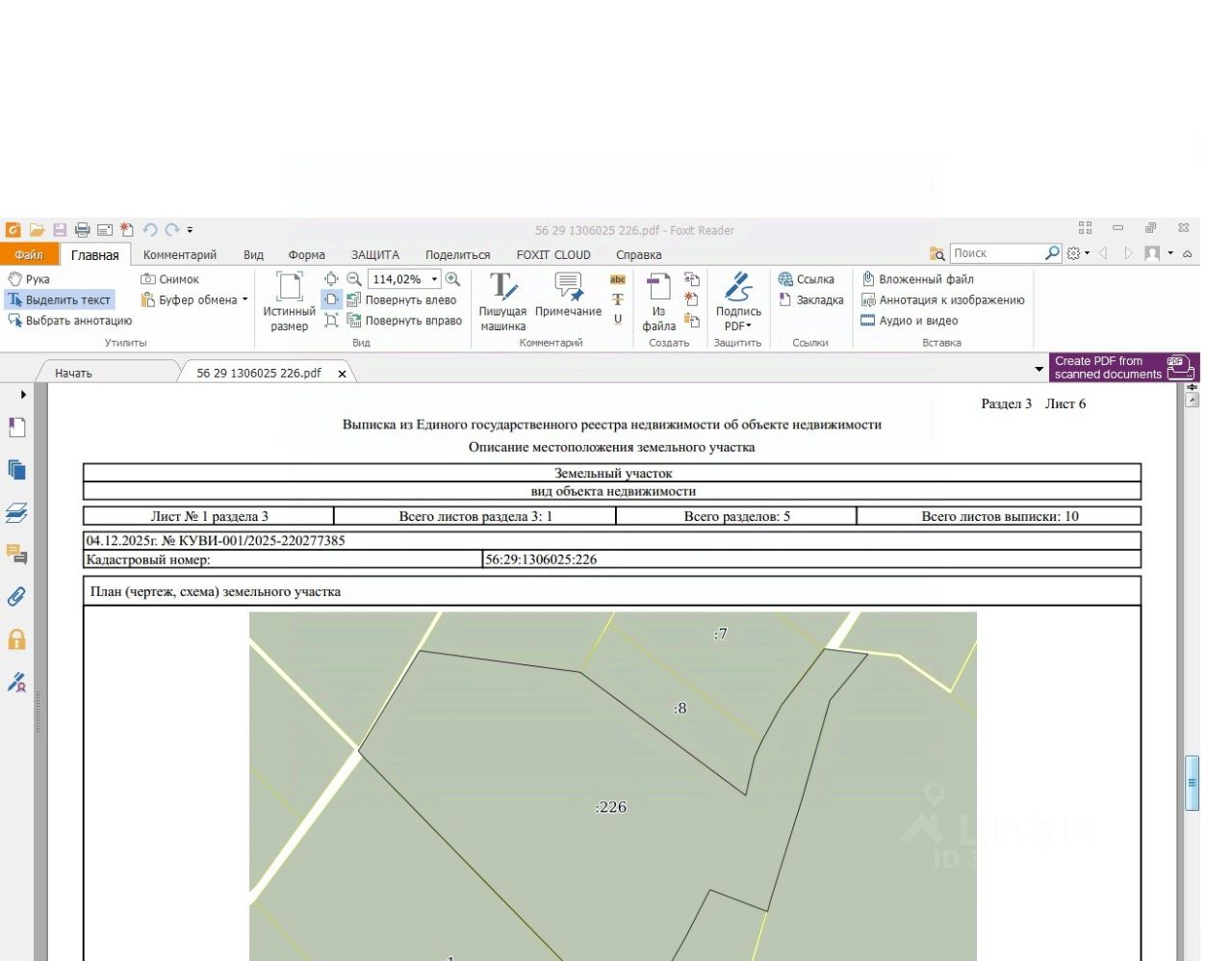Switch to the Главная ribbon tab

tap(95, 255)
